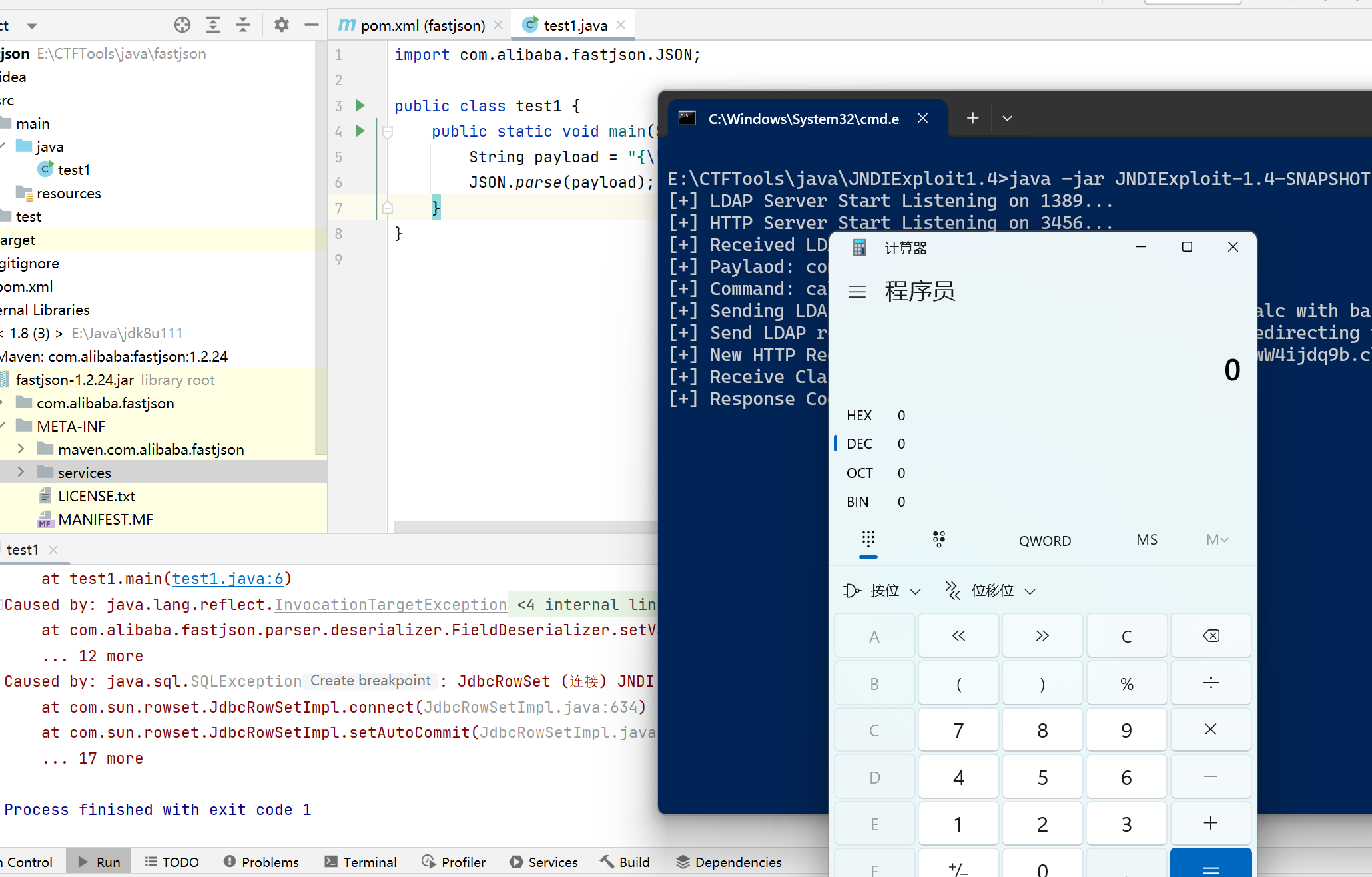Open the Terminal tool window

click(x=360, y=862)
